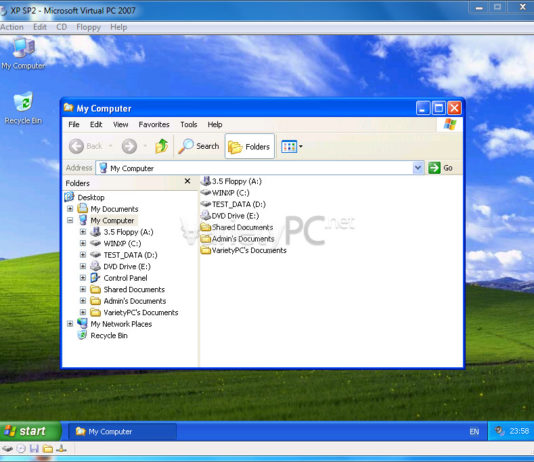Open Explorer's Edit menu
The width and height of the screenshot is (534, 462).
(96, 125)
